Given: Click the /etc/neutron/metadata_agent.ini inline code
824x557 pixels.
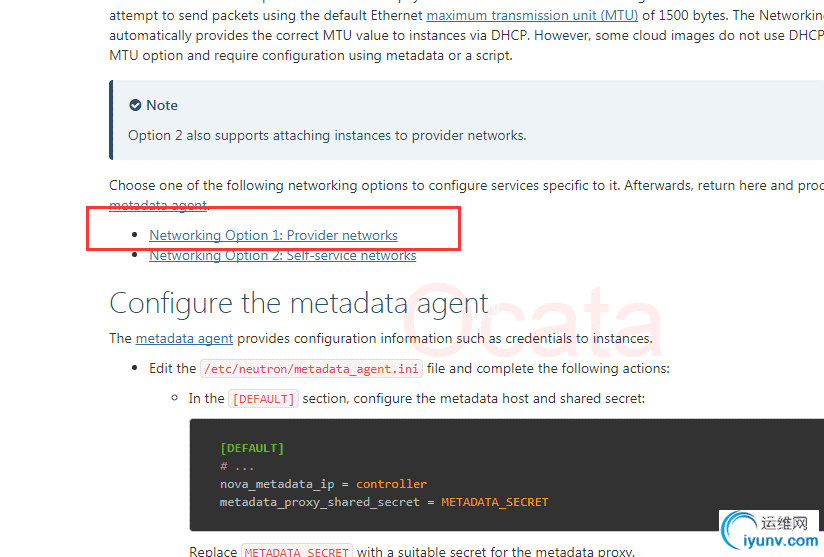Looking at the screenshot, I should pyautogui.click(x=311, y=369).
